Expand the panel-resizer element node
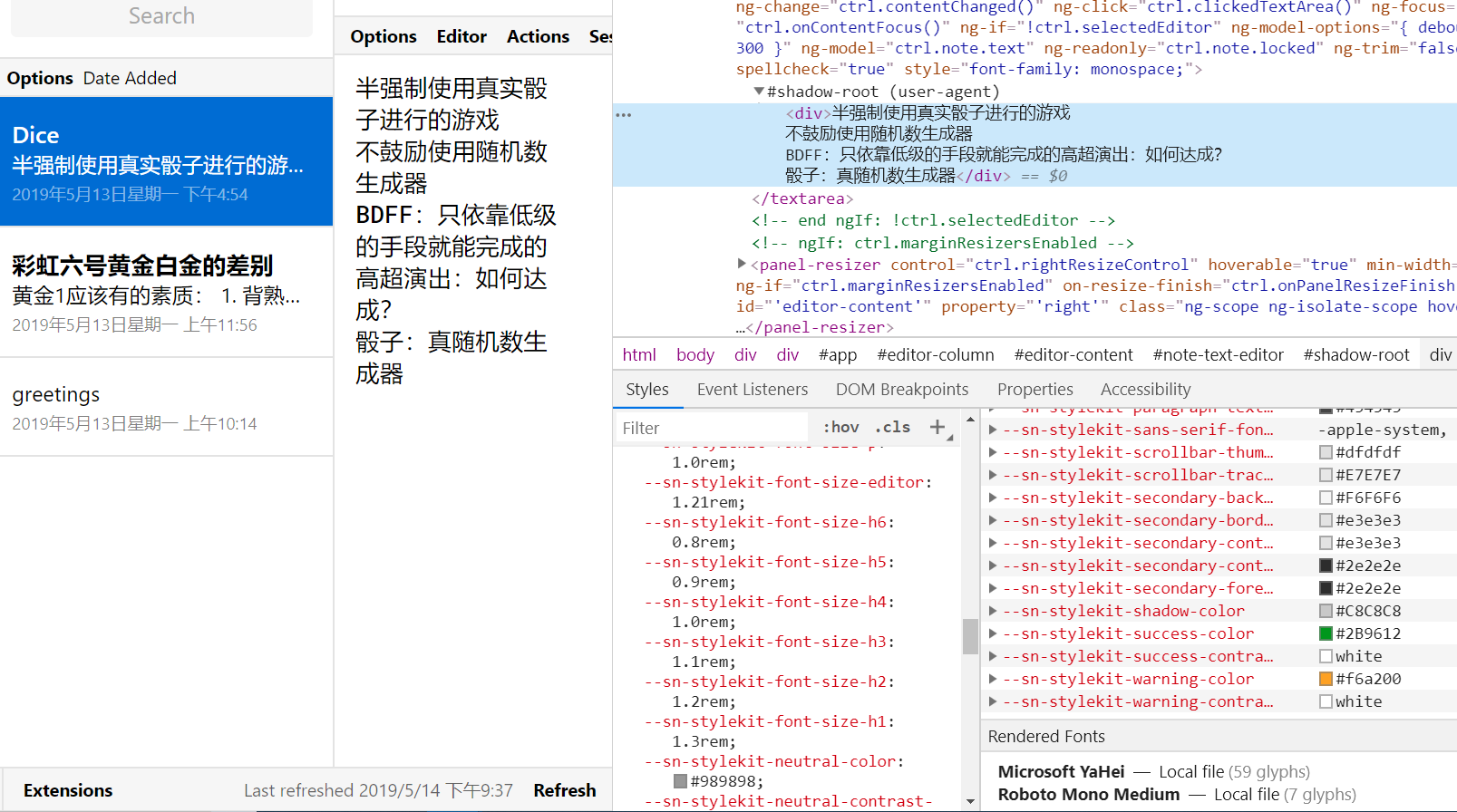 742,265
